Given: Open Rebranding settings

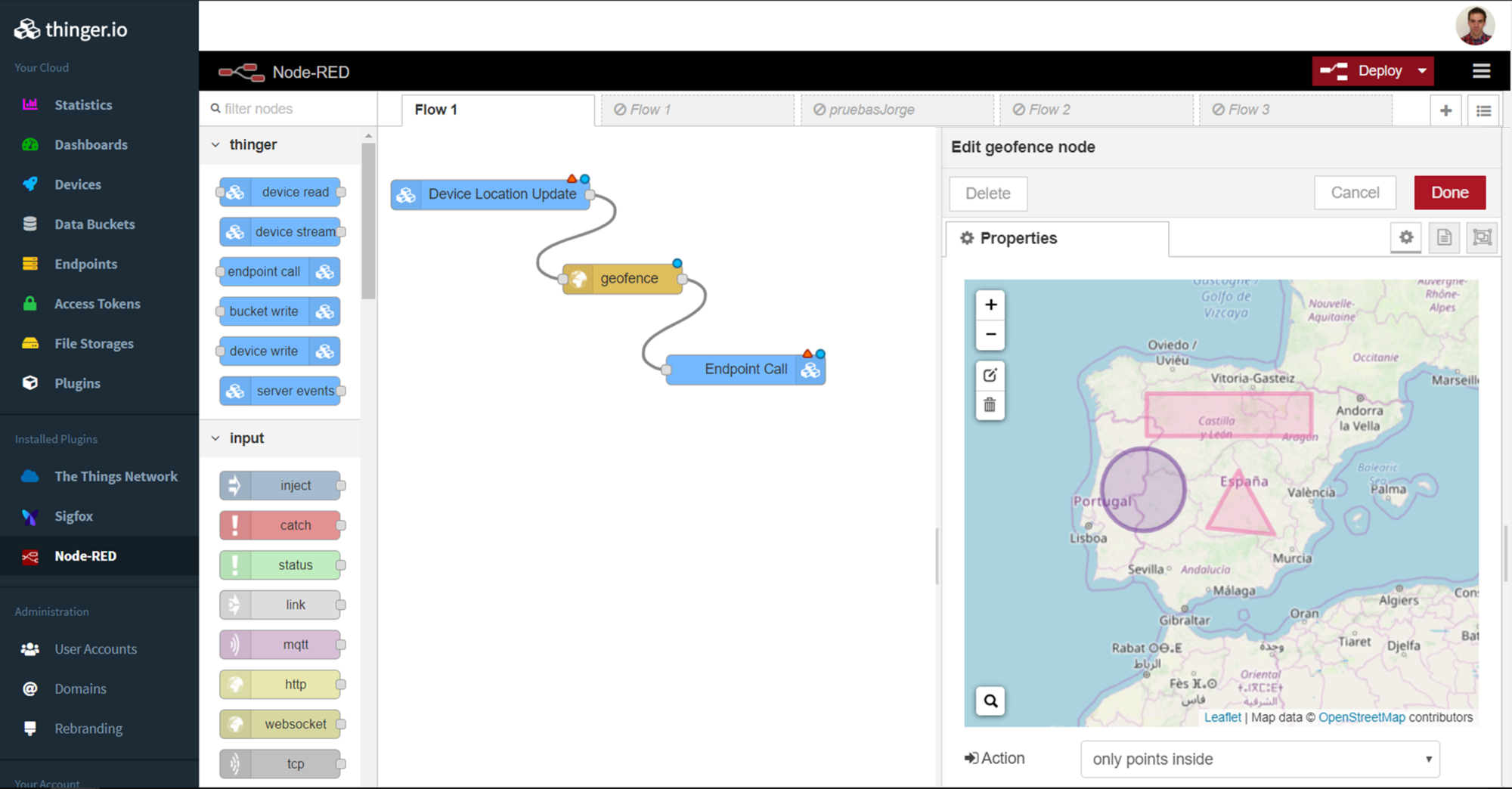Looking at the screenshot, I should (88, 729).
